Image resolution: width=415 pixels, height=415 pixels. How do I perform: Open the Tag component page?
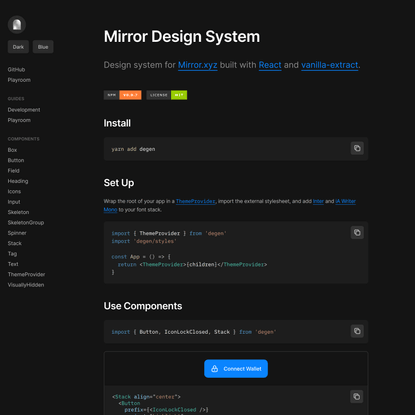[x=12, y=253]
